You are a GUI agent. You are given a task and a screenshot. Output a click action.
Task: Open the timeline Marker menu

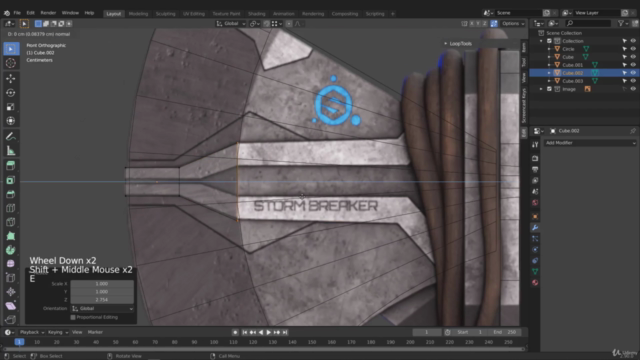(95, 332)
